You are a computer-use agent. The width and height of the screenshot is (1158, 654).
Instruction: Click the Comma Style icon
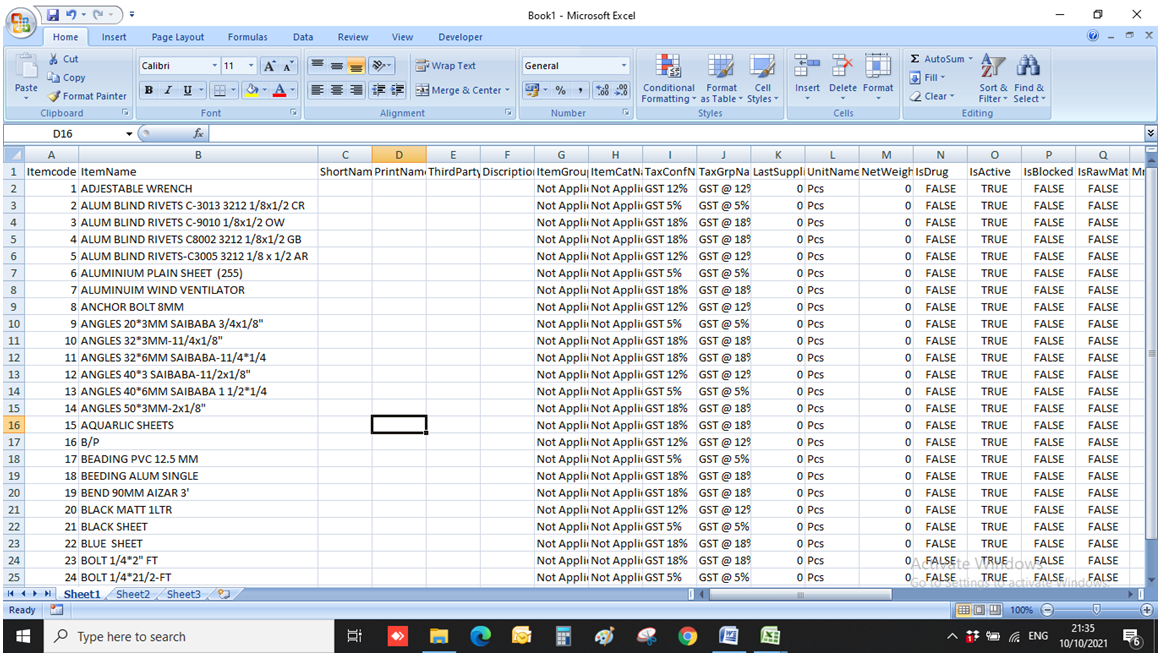[x=578, y=89]
